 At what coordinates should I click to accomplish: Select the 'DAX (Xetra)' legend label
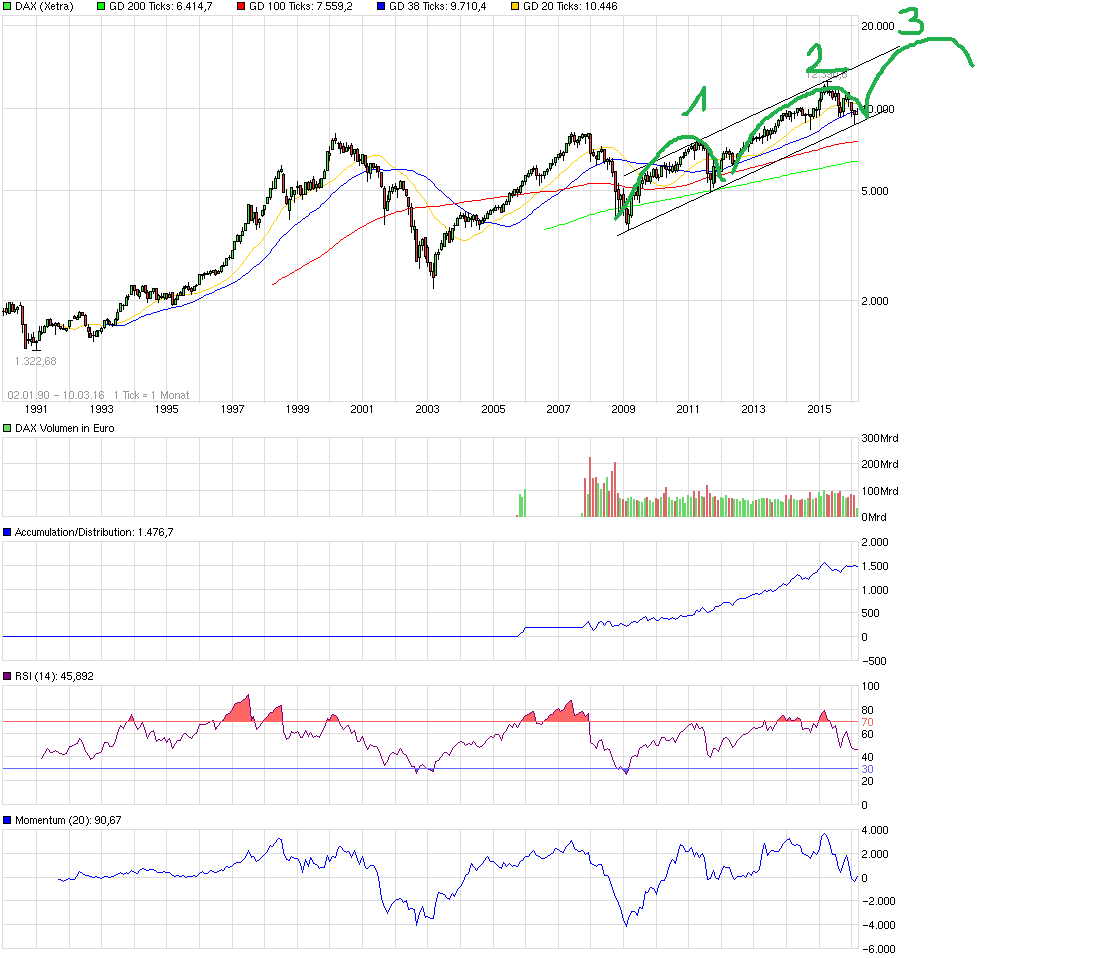tap(44, 6)
